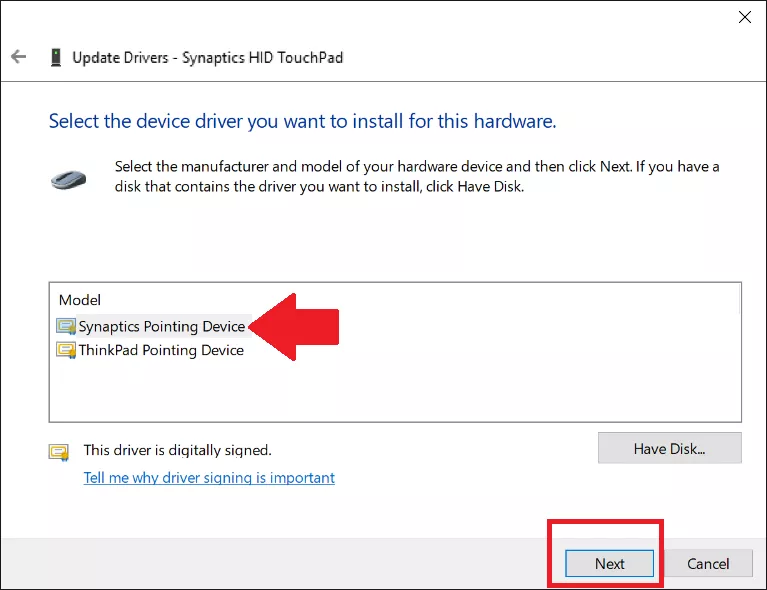This screenshot has width=767, height=590.
Task: Click the gray mouse hardware icon
Action: [x=69, y=179]
